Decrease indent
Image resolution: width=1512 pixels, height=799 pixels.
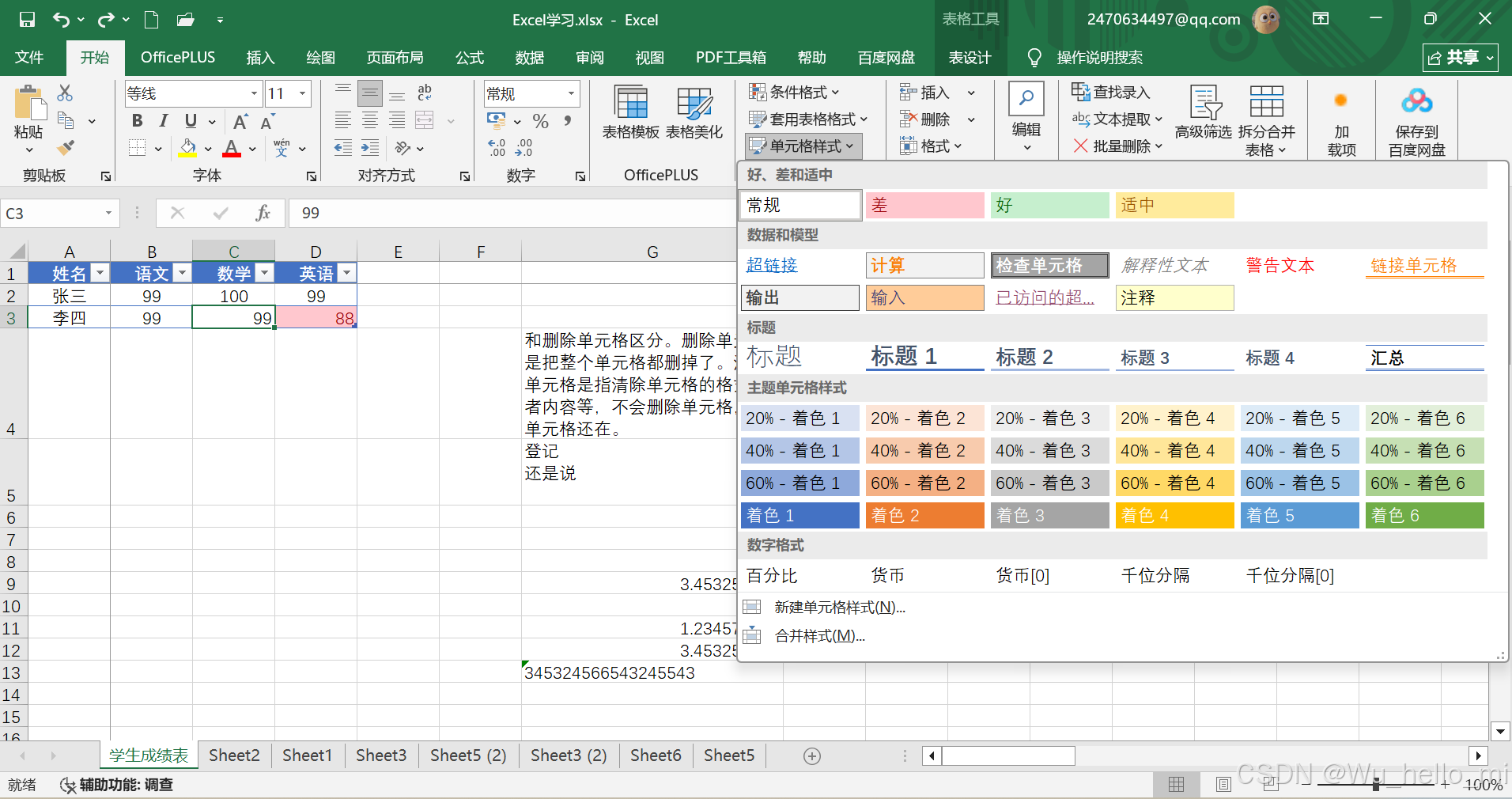[x=343, y=148]
